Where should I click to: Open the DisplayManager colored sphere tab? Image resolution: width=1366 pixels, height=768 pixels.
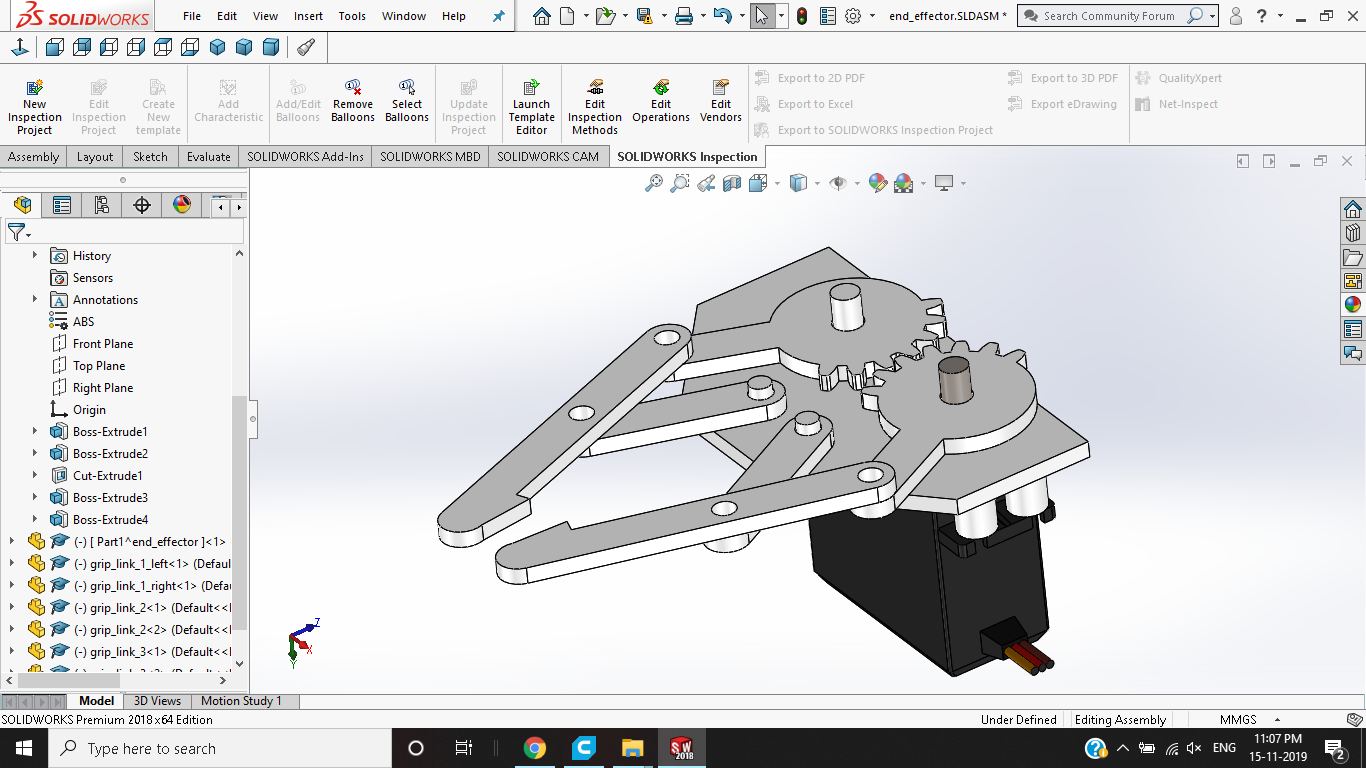tap(182, 205)
